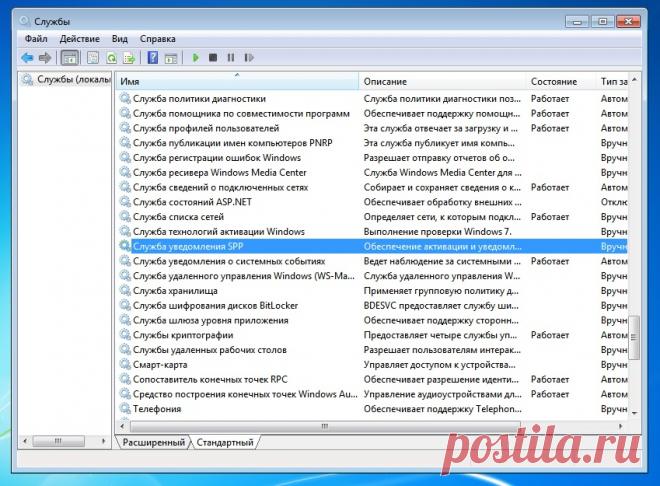Screen dimensions: 660x486
Task: Switch to the Стандартный tab
Action: tap(225, 442)
